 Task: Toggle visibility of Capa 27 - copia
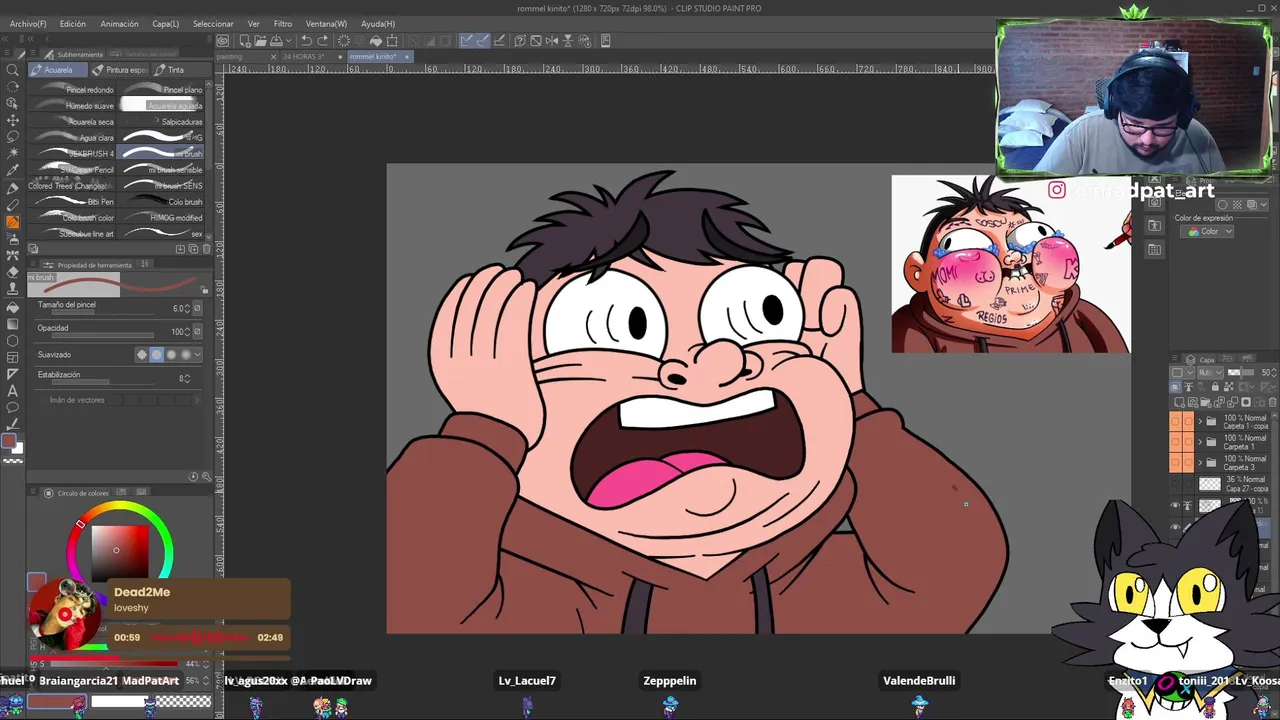(1175, 484)
